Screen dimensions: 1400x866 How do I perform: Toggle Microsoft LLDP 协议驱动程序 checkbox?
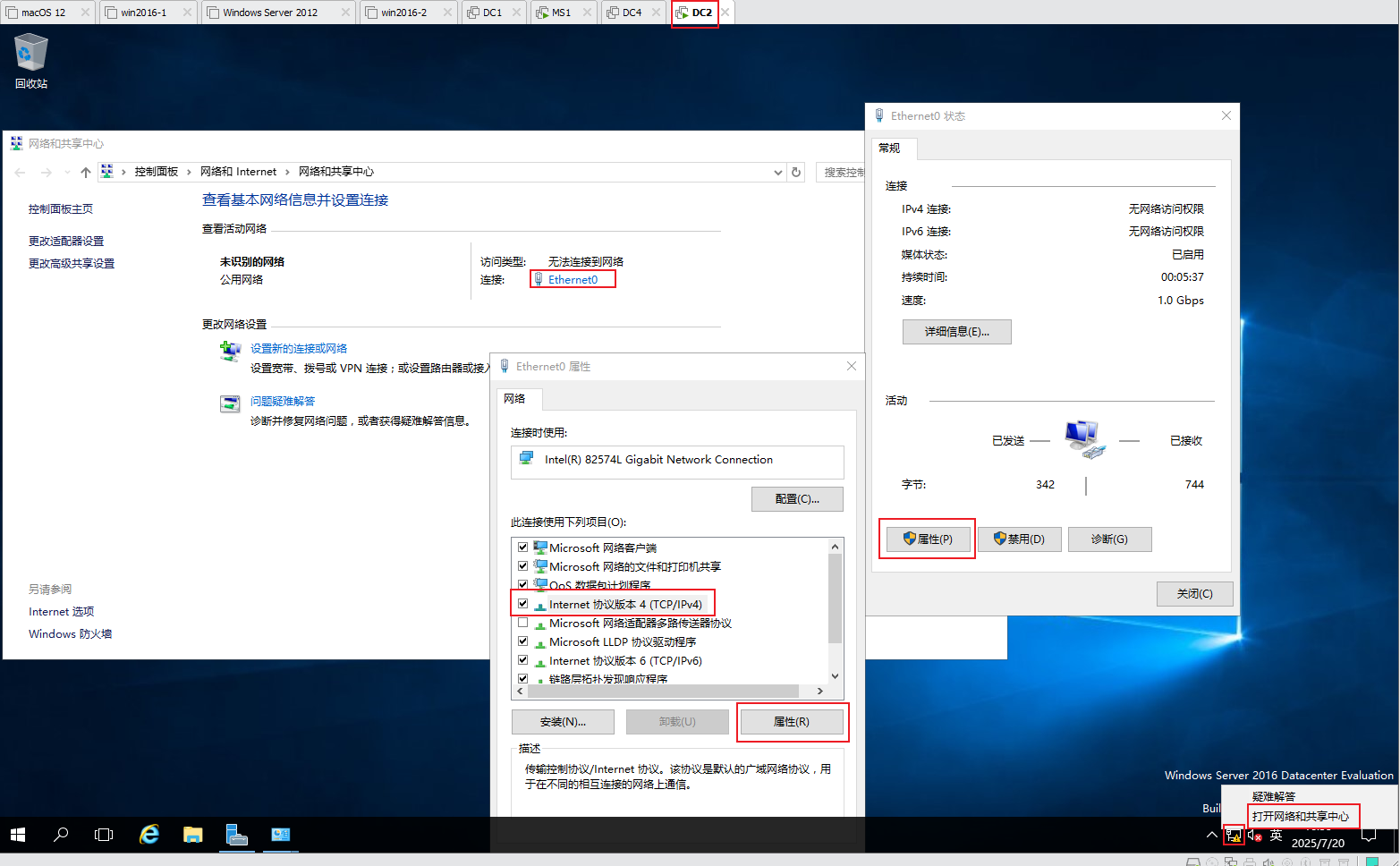(x=523, y=641)
